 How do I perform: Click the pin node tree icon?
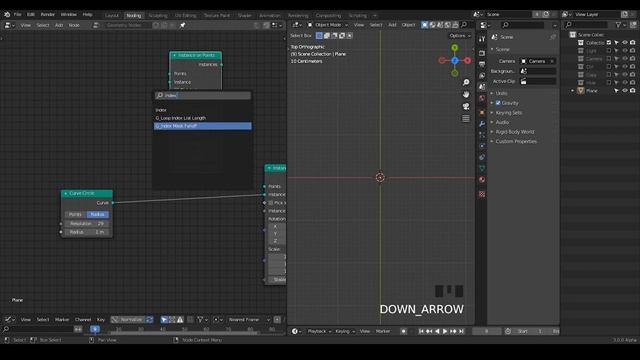coord(182,25)
